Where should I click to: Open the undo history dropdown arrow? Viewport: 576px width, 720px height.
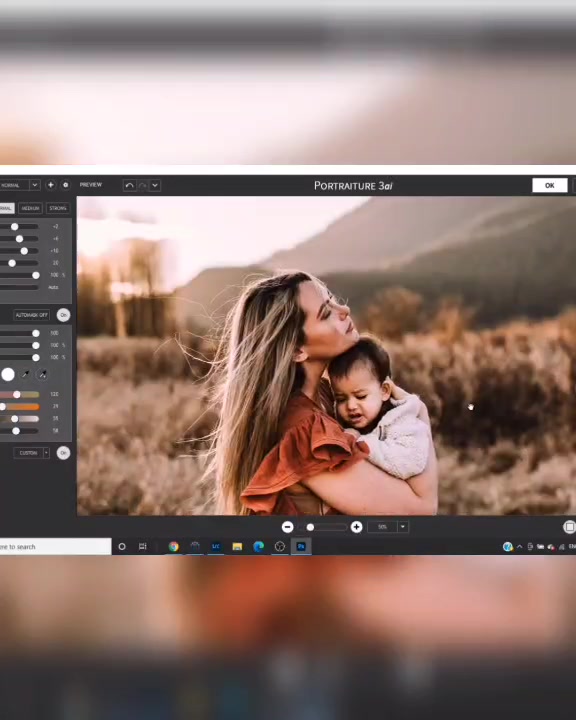[155, 186]
